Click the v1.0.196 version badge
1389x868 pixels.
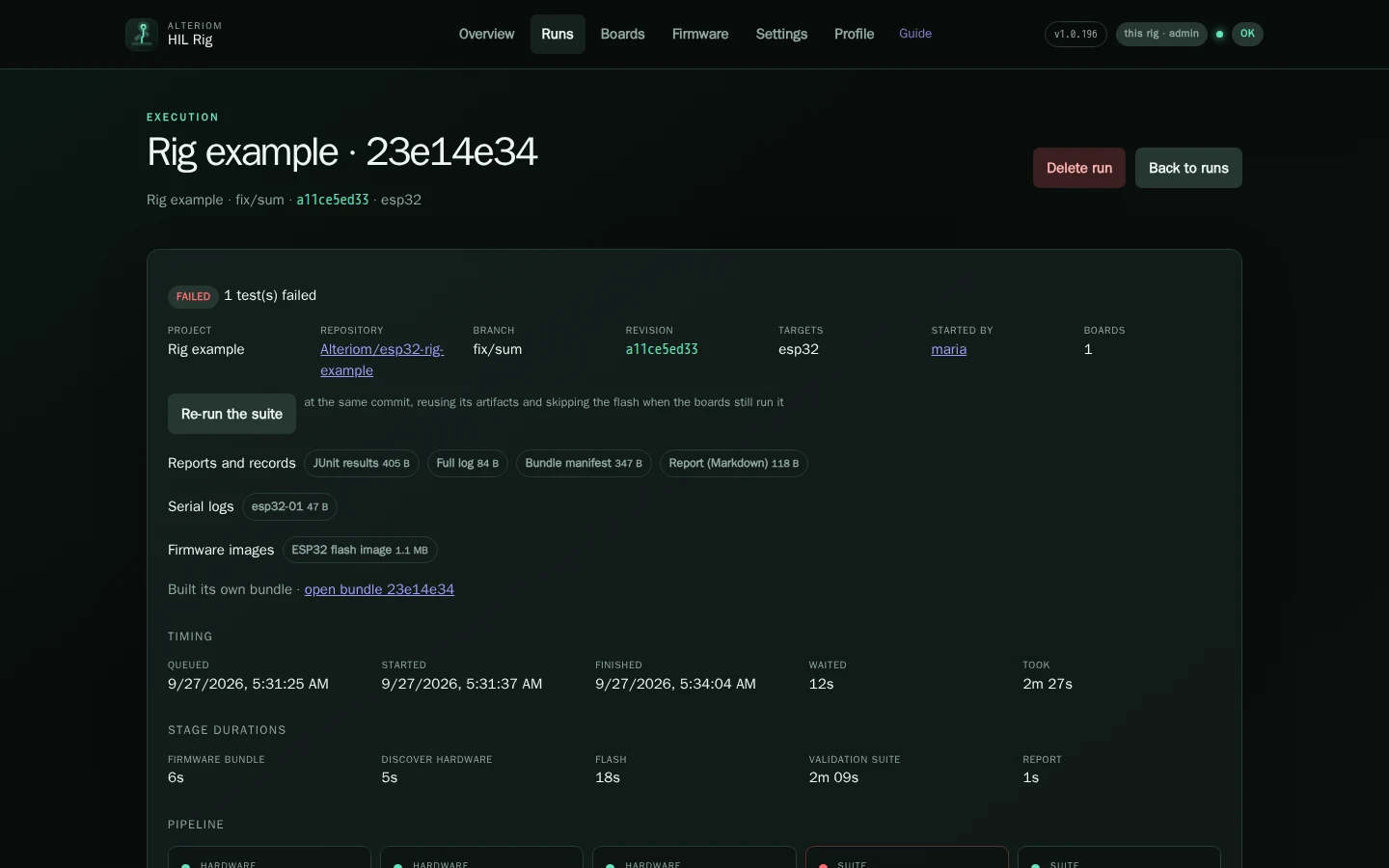coord(1076,34)
